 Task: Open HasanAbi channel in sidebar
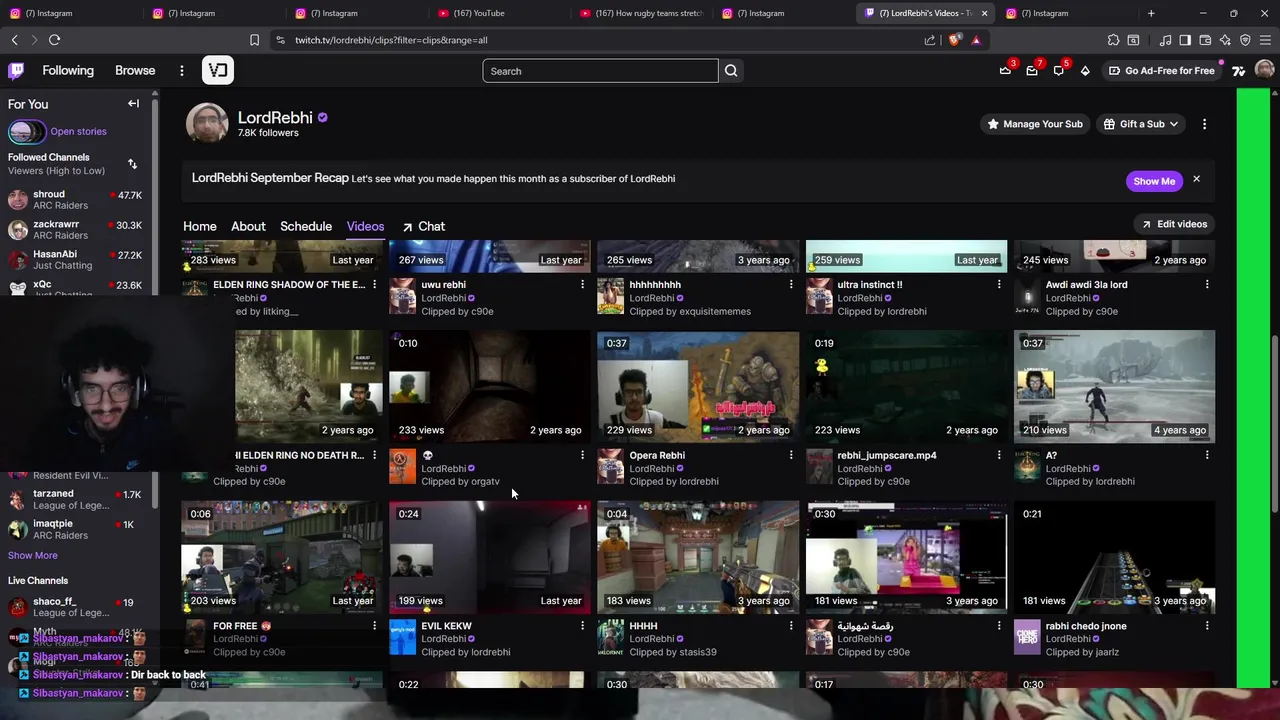tap(75, 260)
